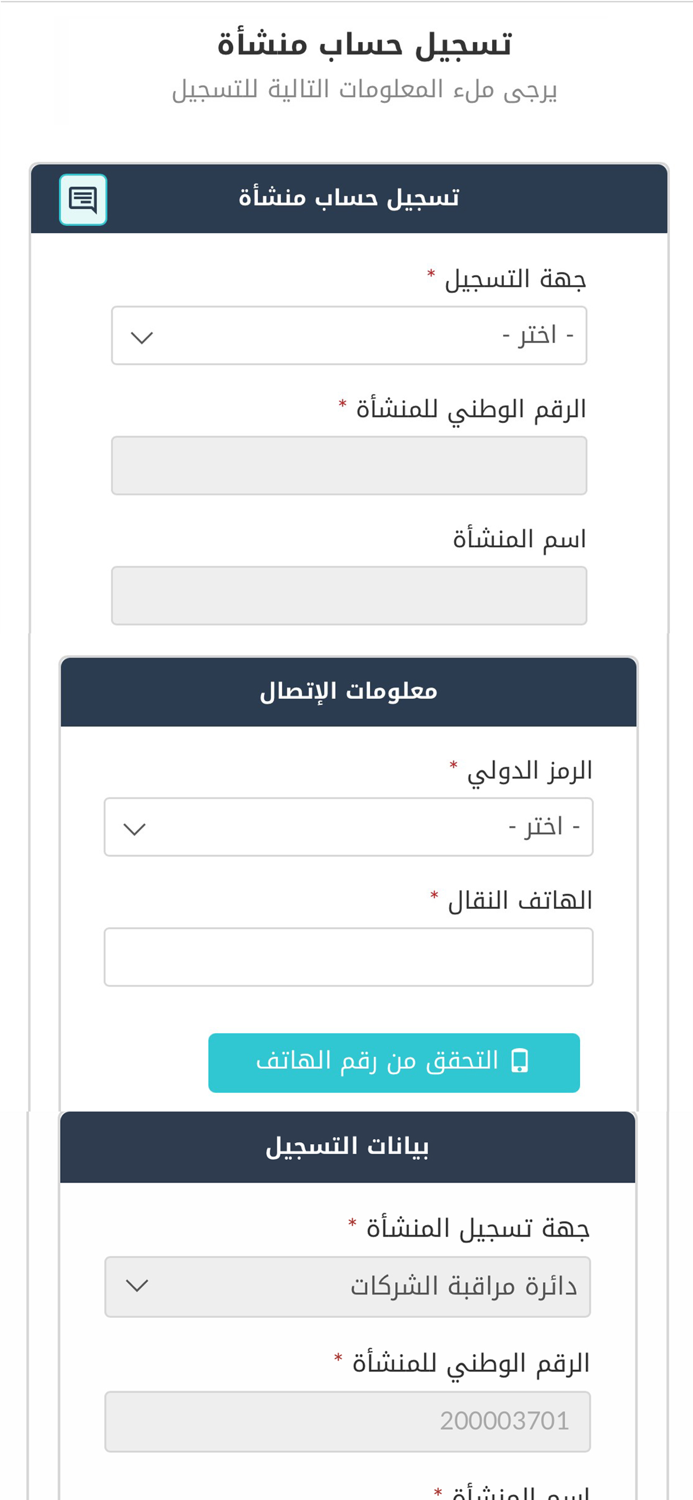Open the جهة التسجيل dropdown showing اختر

(x=350, y=334)
